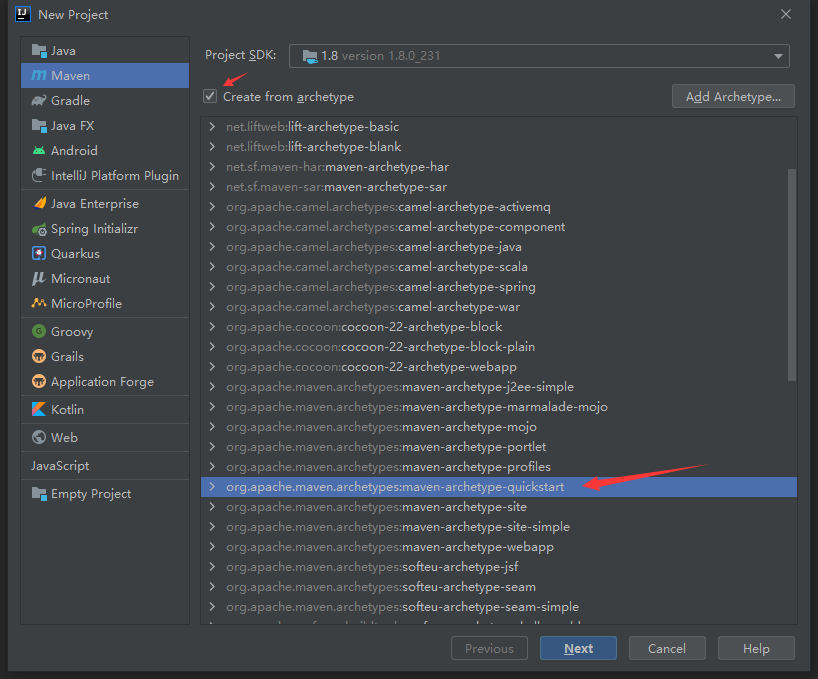Select Kotlin project type
This screenshot has height=679, width=818.
coord(105,409)
